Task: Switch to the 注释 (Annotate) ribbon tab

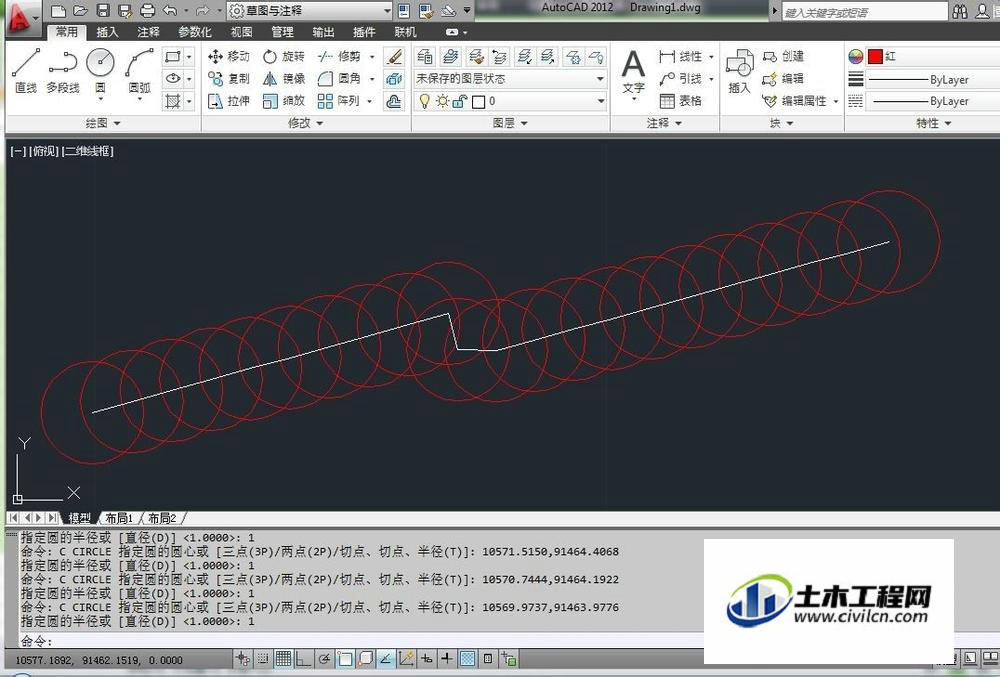Action: pyautogui.click(x=148, y=32)
